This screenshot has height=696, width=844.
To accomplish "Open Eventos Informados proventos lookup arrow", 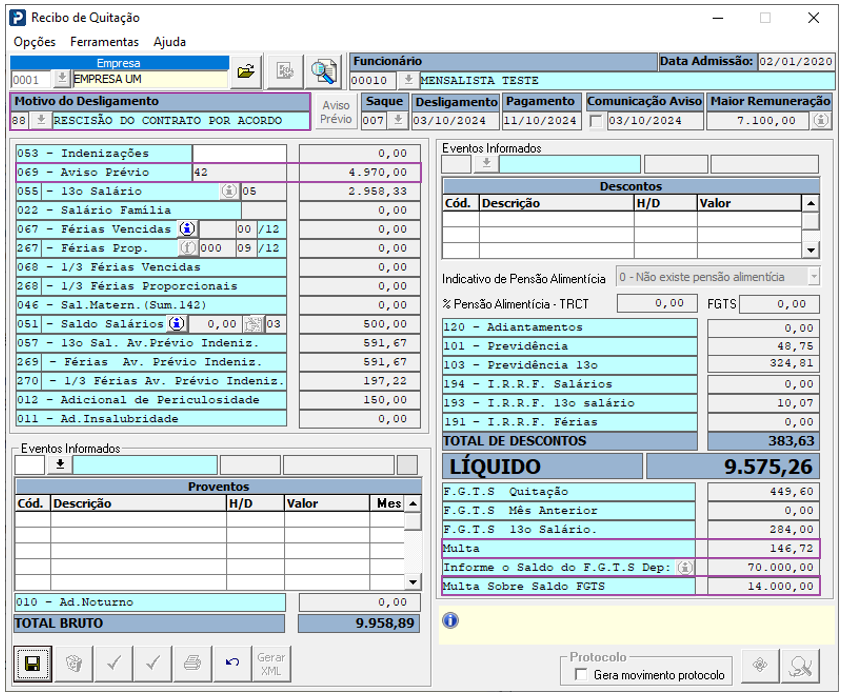I will point(60,465).
